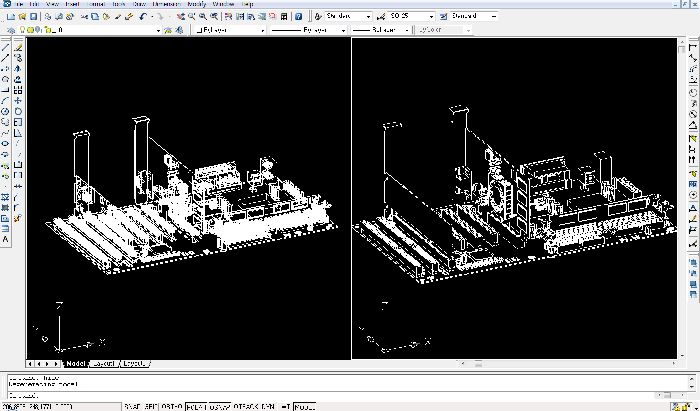Click the Zoom Previous icon

[214, 17]
